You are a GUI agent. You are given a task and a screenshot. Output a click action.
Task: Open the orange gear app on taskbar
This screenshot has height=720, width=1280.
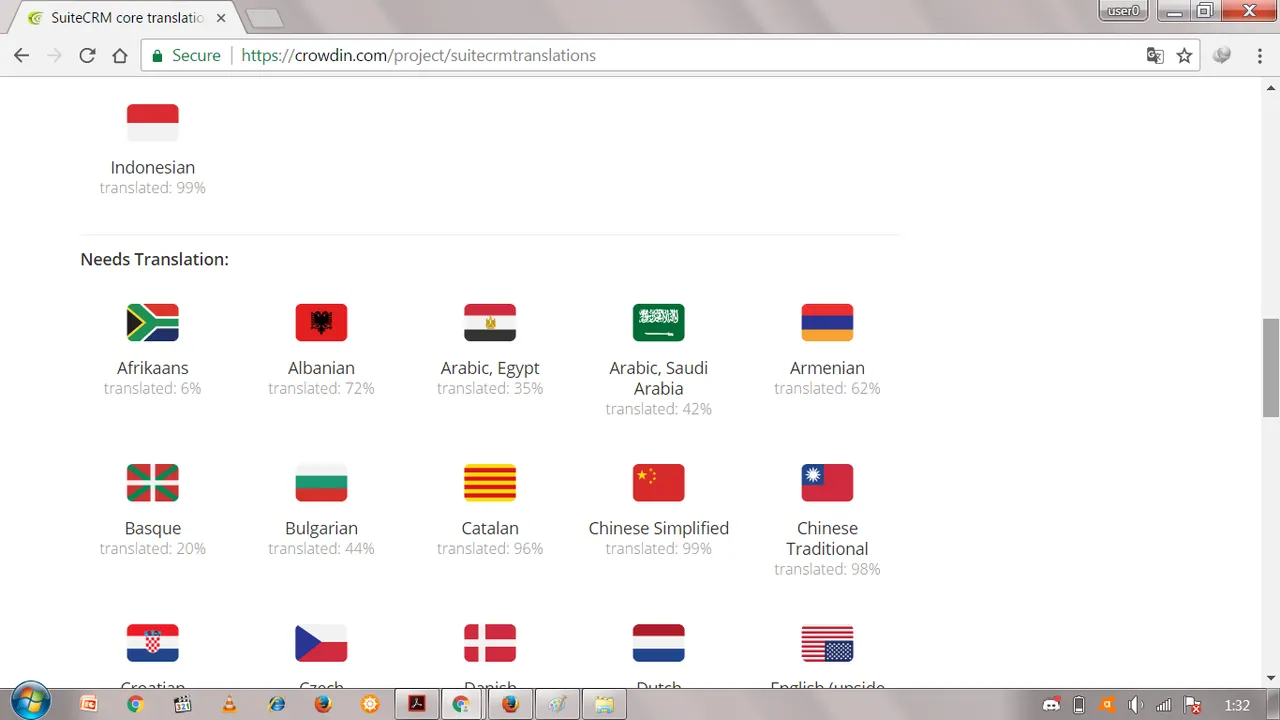click(x=370, y=704)
